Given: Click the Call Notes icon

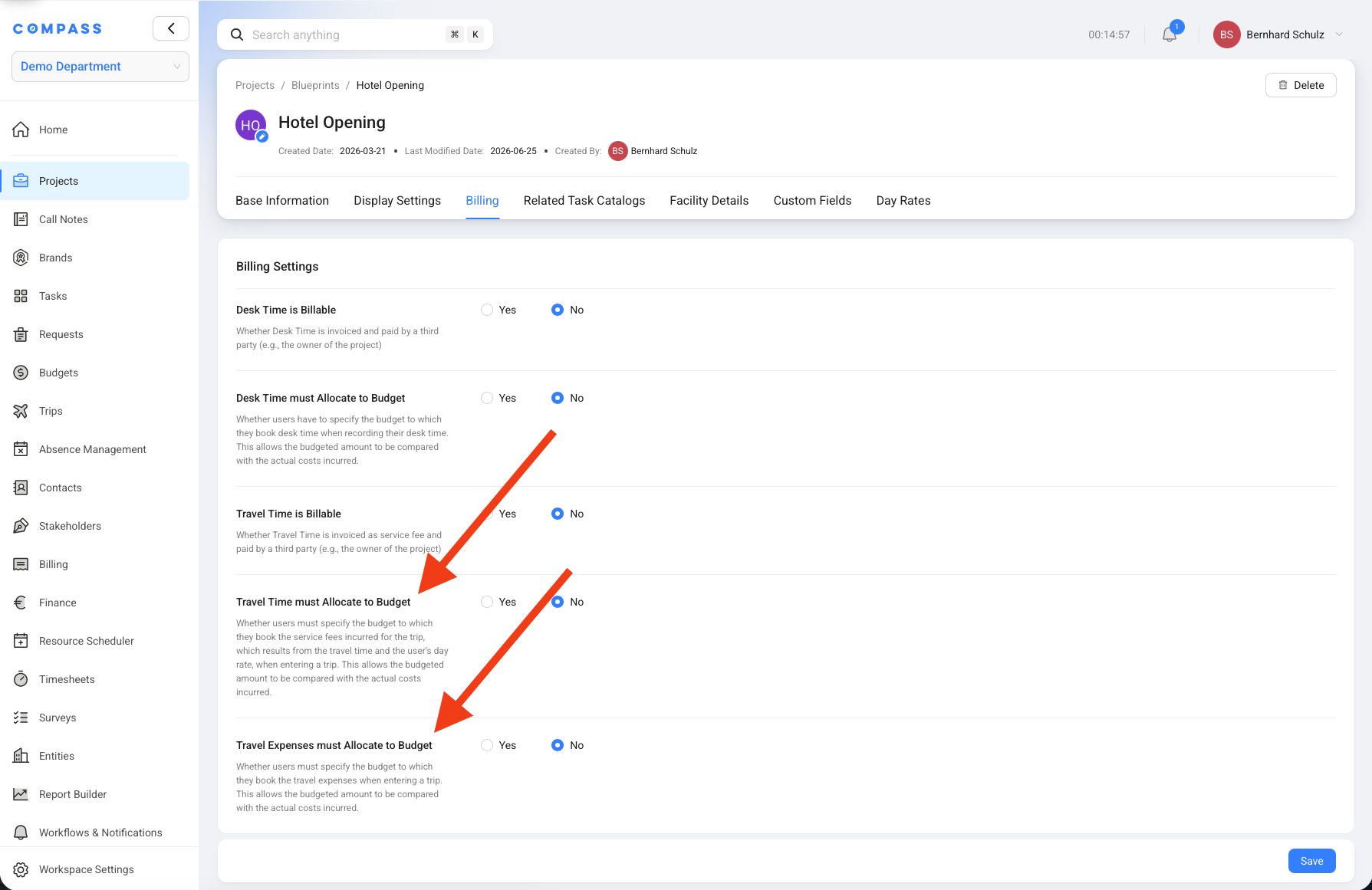Looking at the screenshot, I should pos(21,219).
